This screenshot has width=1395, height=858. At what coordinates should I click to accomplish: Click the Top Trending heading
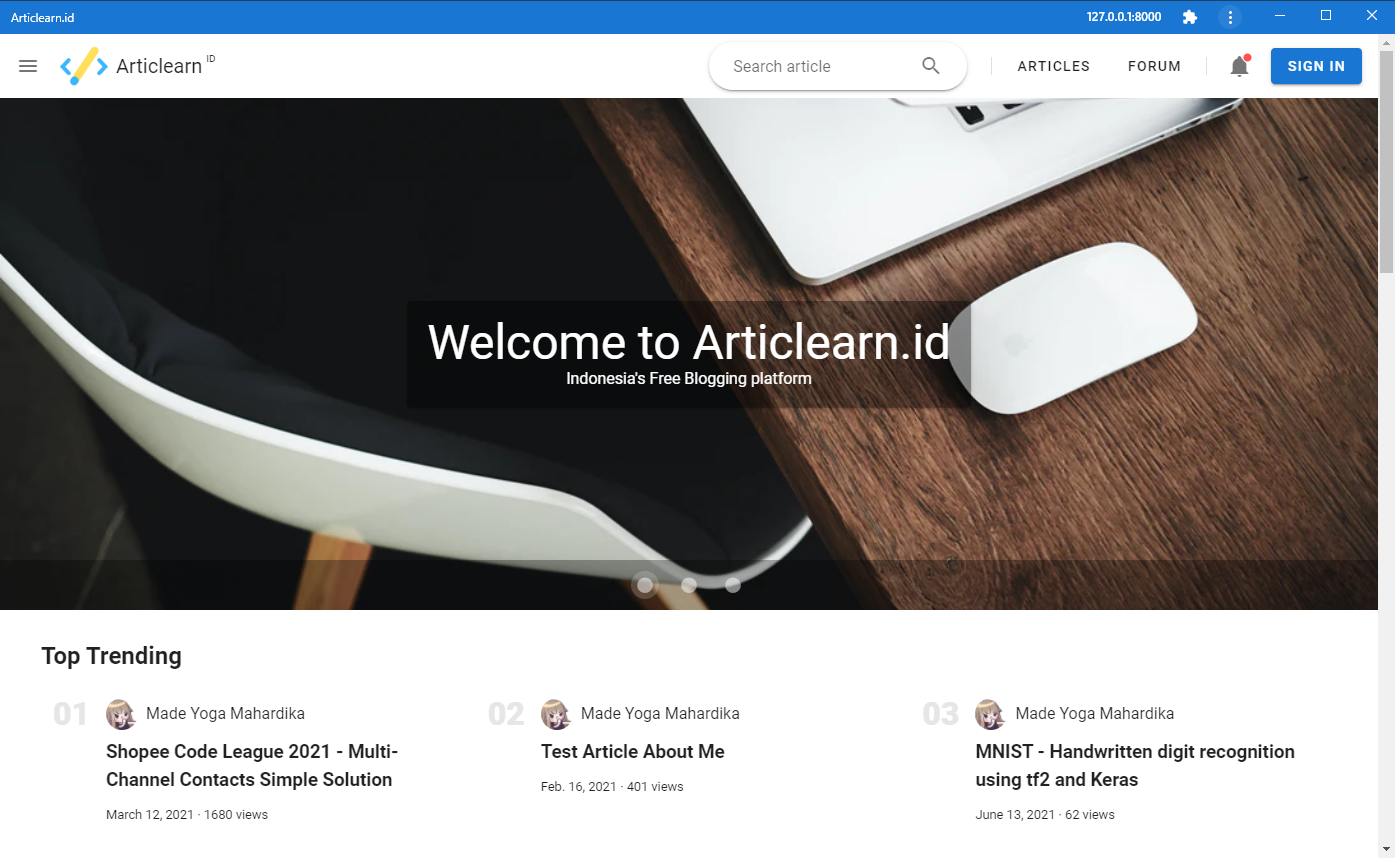[x=111, y=656]
